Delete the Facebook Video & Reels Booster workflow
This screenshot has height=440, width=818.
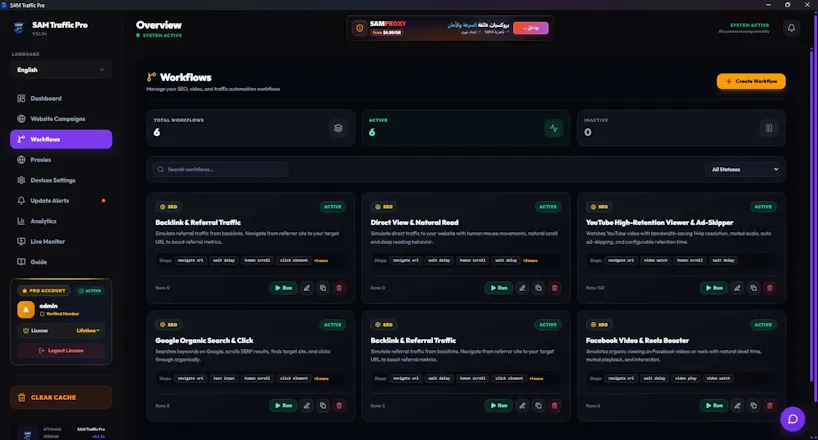[769, 406]
